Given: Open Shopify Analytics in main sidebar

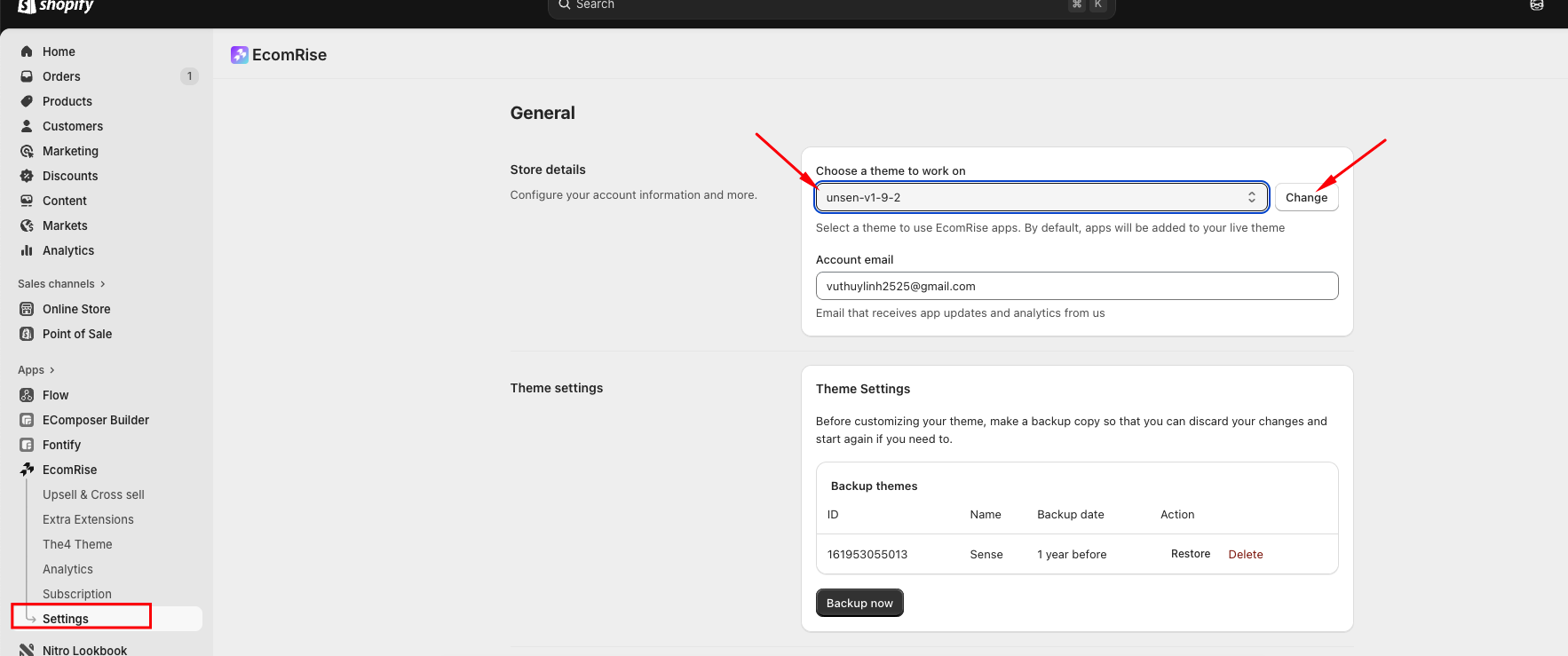Looking at the screenshot, I should (68, 250).
